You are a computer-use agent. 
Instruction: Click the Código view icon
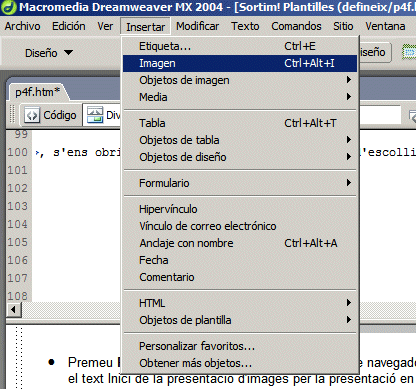pos(32,116)
